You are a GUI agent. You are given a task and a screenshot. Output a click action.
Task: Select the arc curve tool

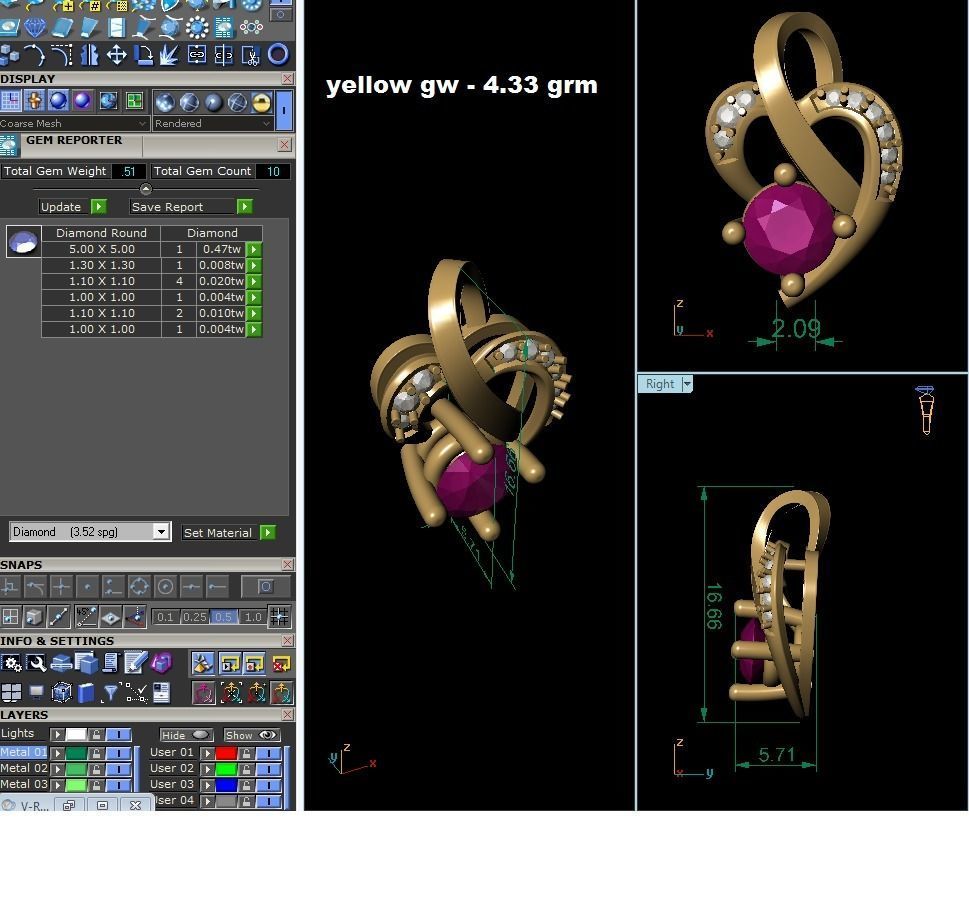click(x=35, y=55)
